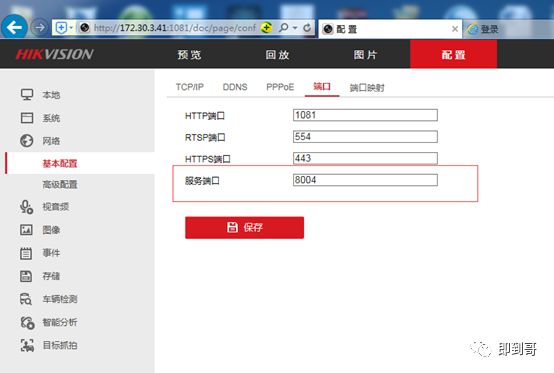This screenshot has width=554, height=373.
Task: Click the 系统 window icon in sidebar
Action: (x=27, y=118)
